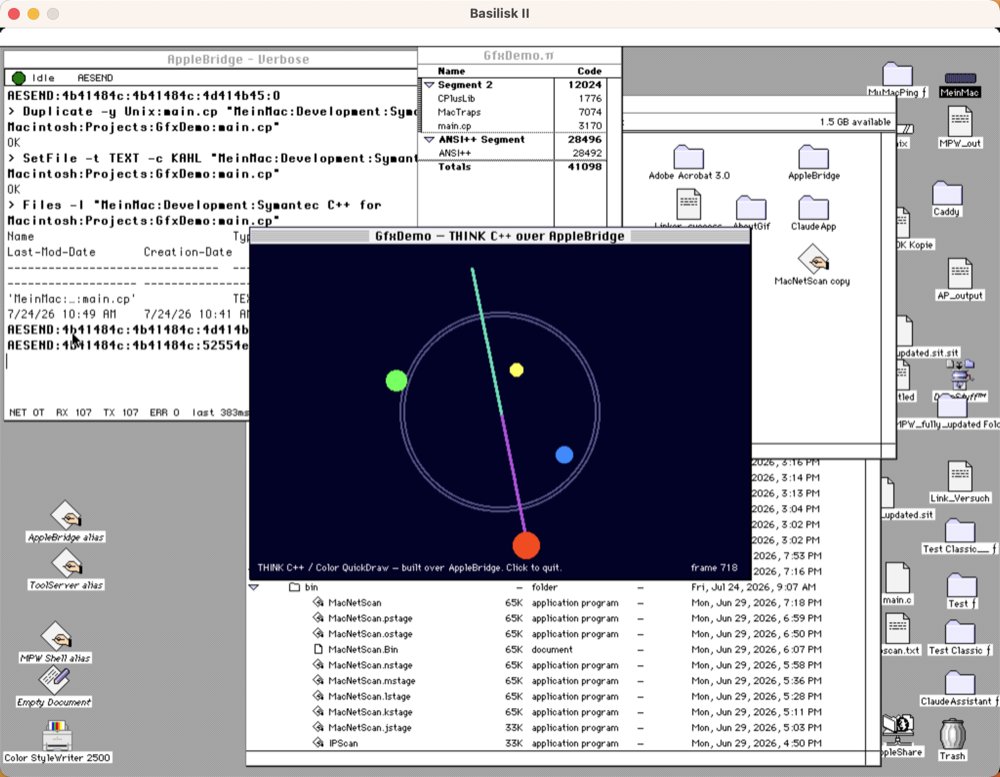This screenshot has width=1000, height=777.
Task: Select the MPW_out document icon
Action: [960, 122]
